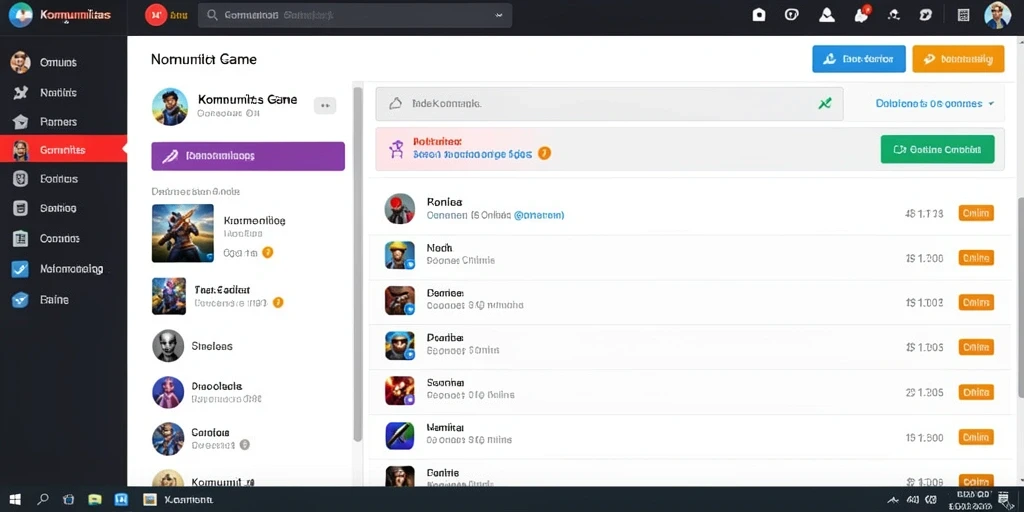Click the calculator grid icon in top bar

[963, 15]
